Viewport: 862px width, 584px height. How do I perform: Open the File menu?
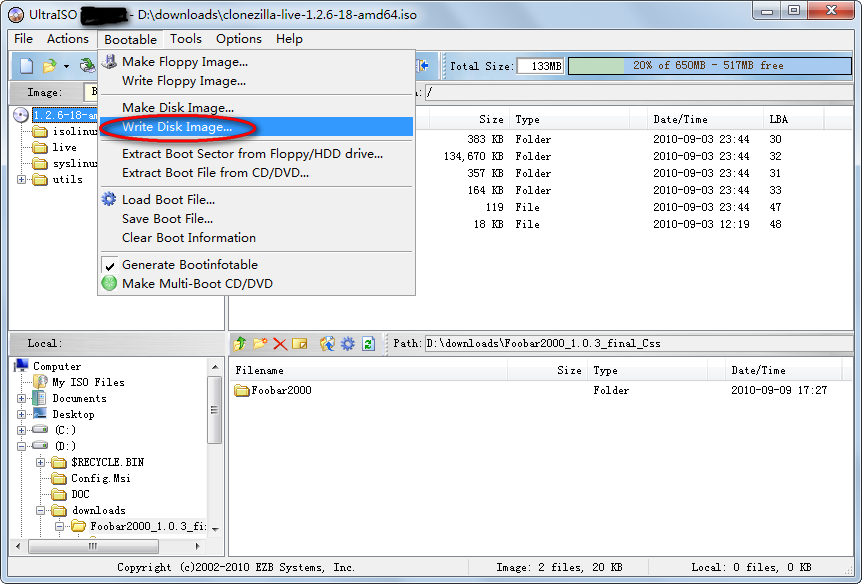pos(23,39)
